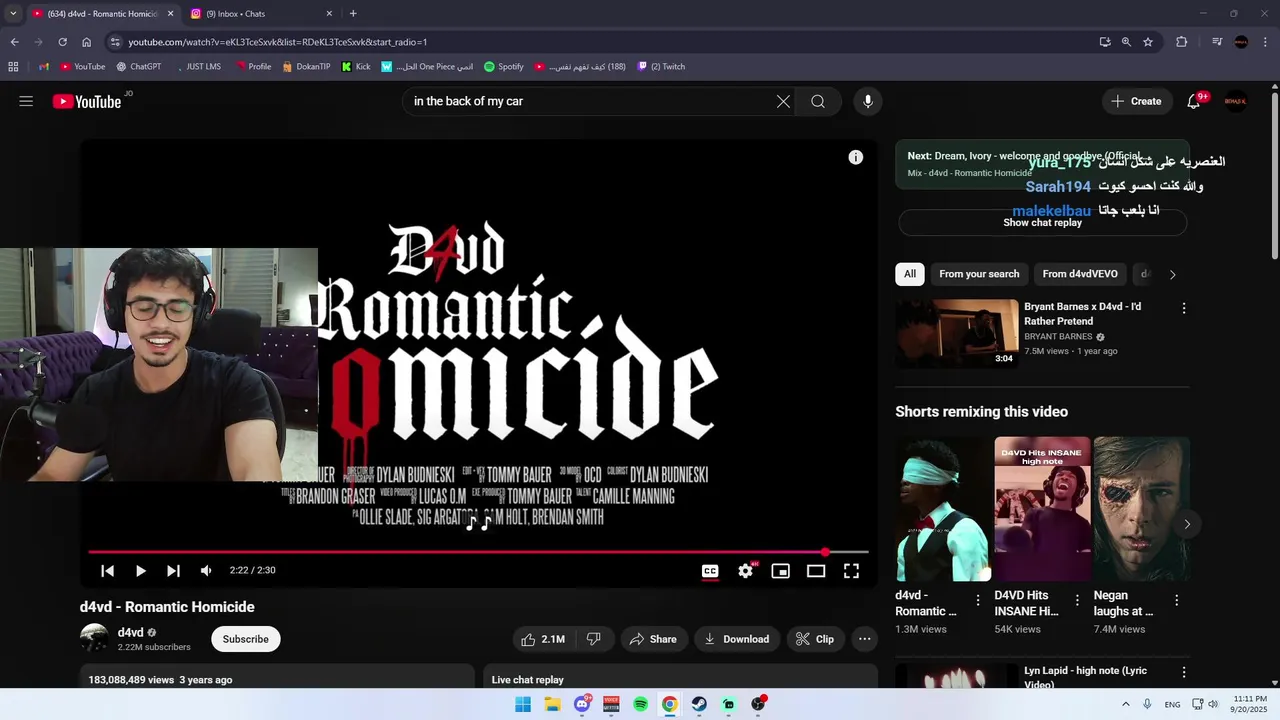Dislike the video
This screenshot has width=1280, height=720.
click(x=593, y=639)
